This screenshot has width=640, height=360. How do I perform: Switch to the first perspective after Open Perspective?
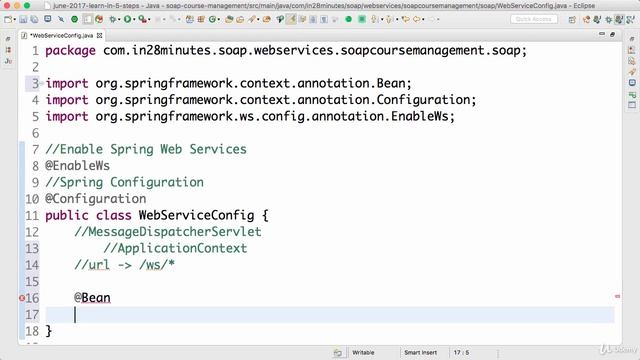pos(587,20)
